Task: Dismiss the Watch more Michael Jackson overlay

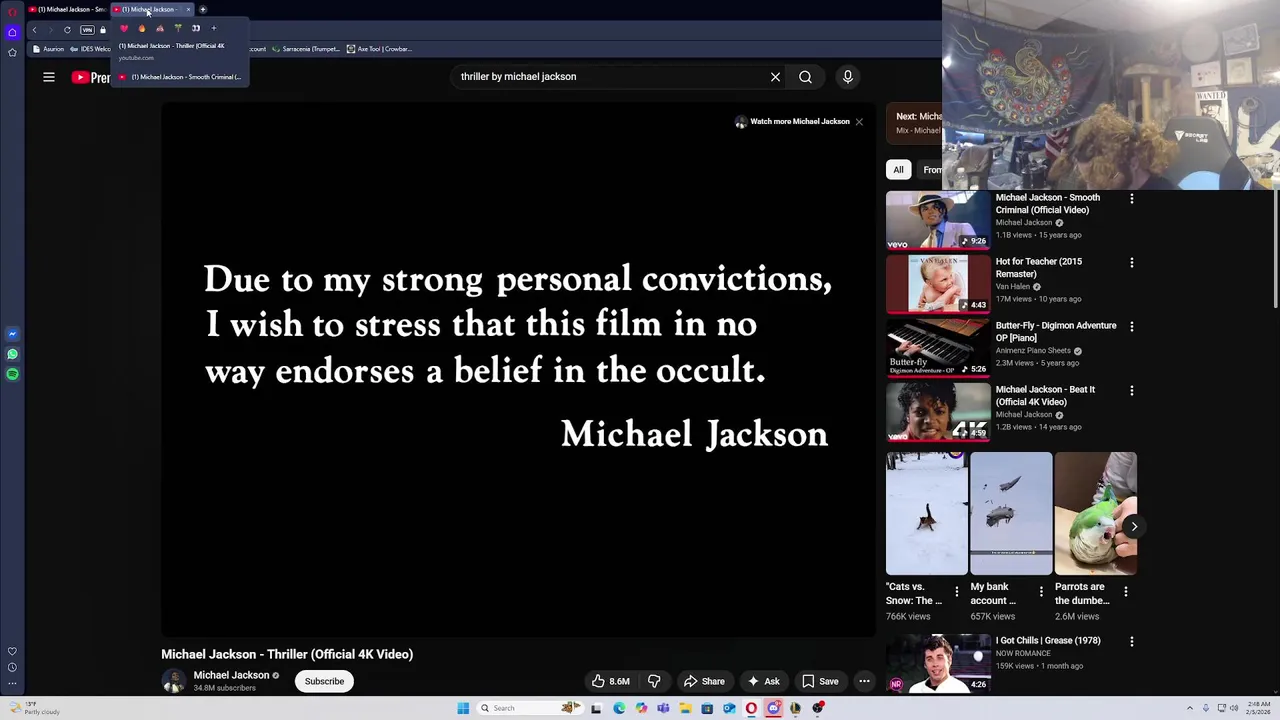Action: pyautogui.click(x=859, y=121)
